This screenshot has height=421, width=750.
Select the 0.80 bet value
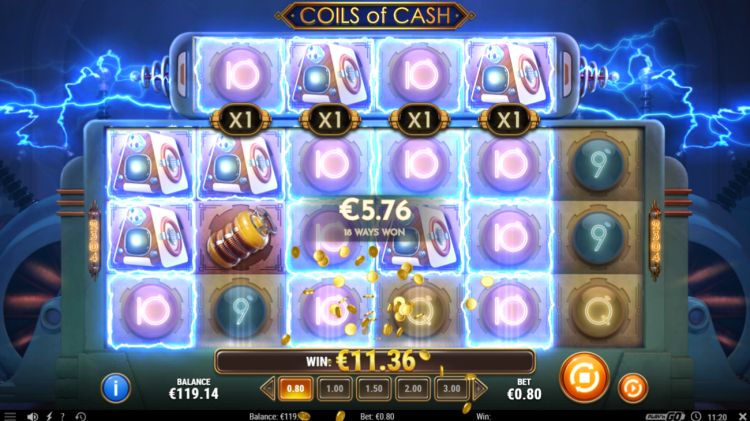coord(296,388)
